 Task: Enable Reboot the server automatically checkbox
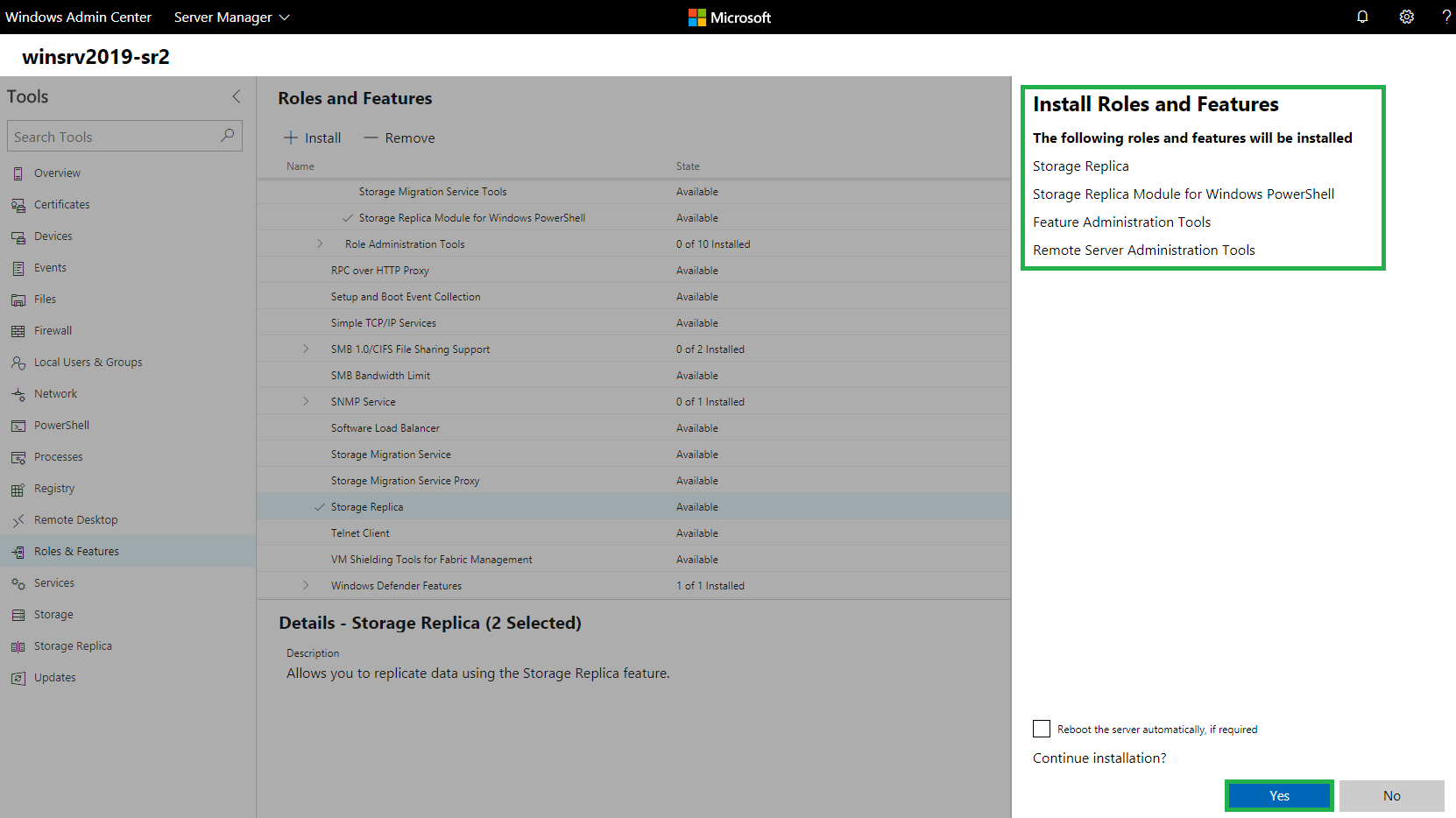(x=1042, y=729)
